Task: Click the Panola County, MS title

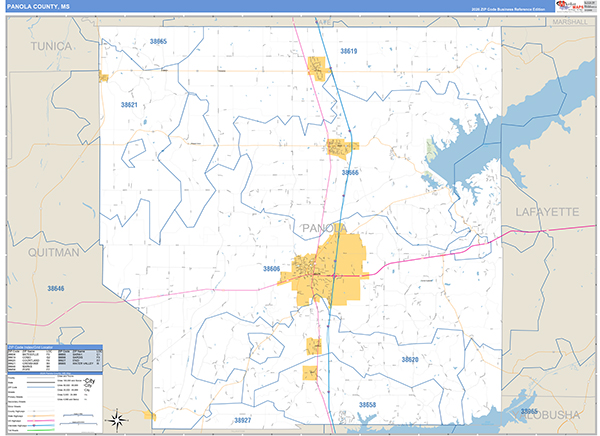Action: coord(37,6)
